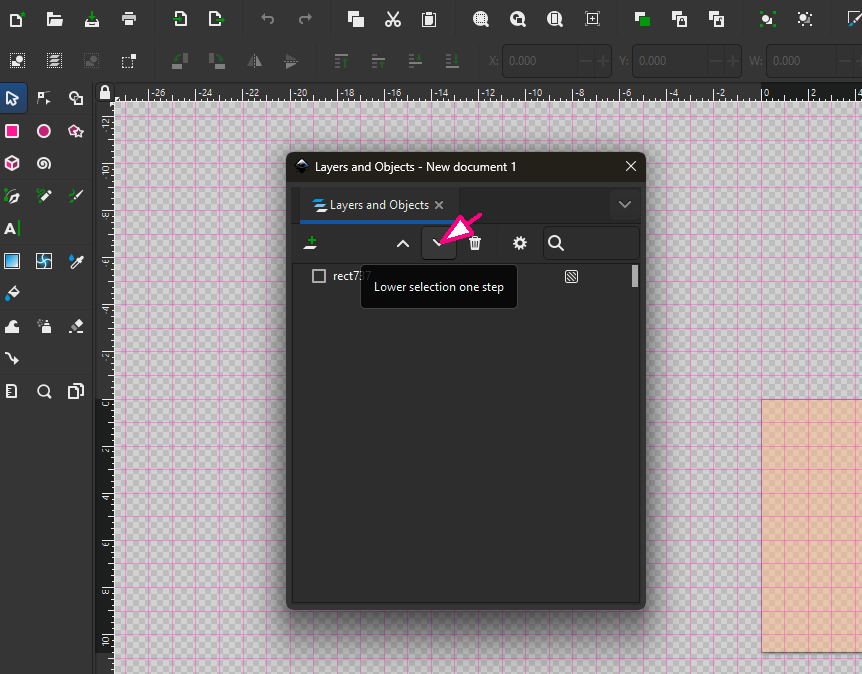Increase the X value with plus button
The height and width of the screenshot is (674, 862).
[x=603, y=60]
